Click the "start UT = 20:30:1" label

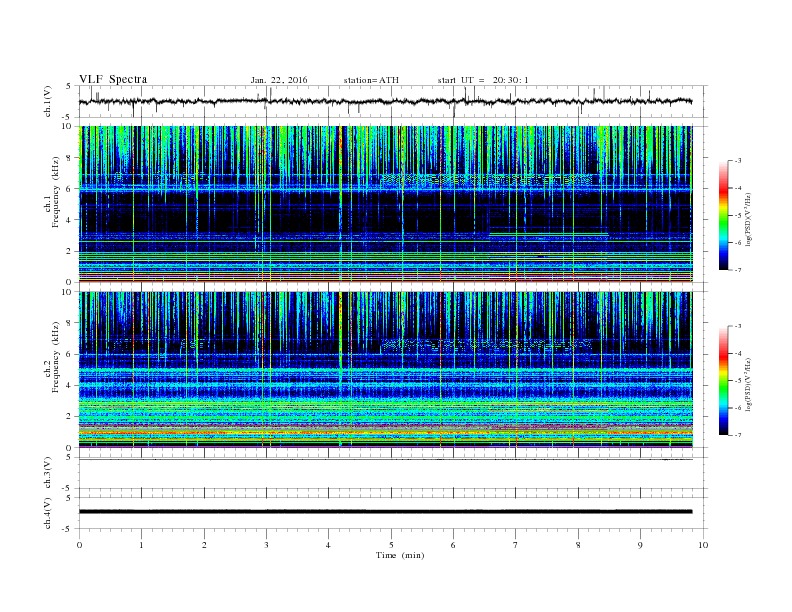tap(483, 80)
